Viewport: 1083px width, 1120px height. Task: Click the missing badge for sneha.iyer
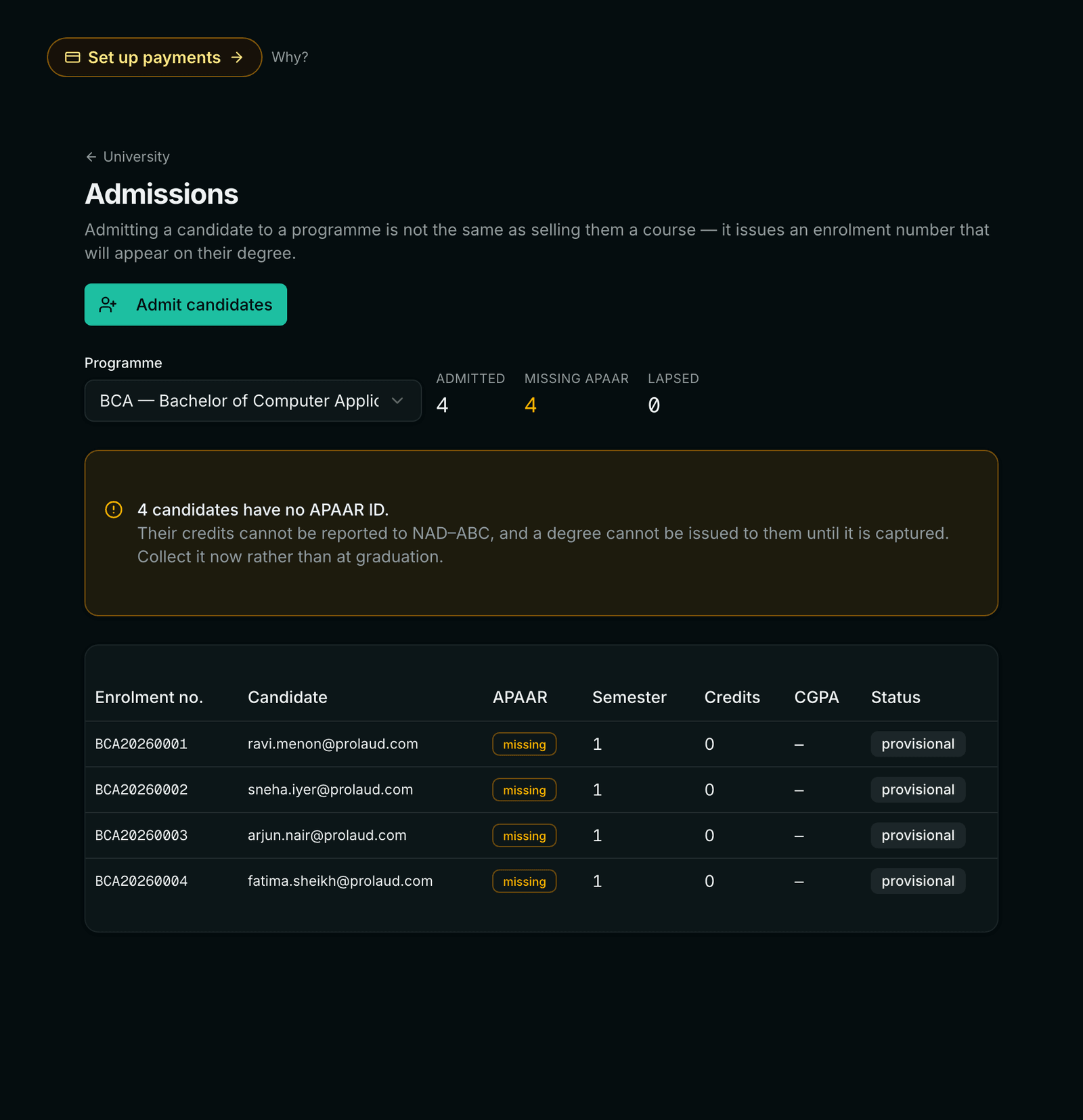(525, 790)
